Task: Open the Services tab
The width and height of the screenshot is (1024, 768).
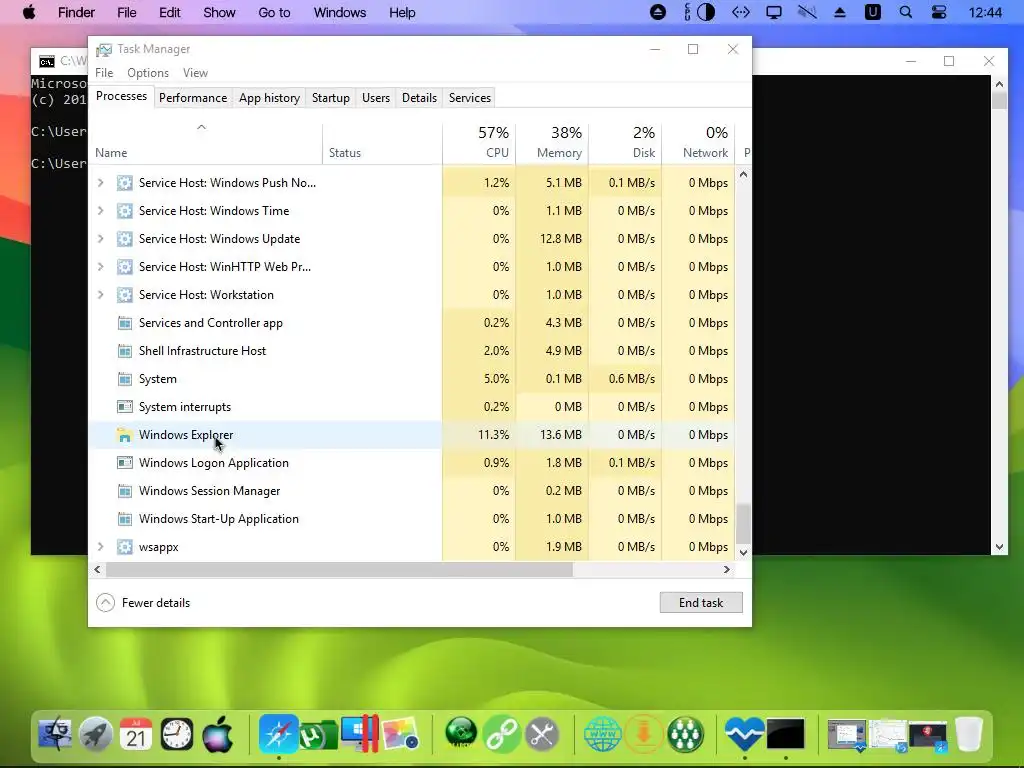Action: pos(470,98)
